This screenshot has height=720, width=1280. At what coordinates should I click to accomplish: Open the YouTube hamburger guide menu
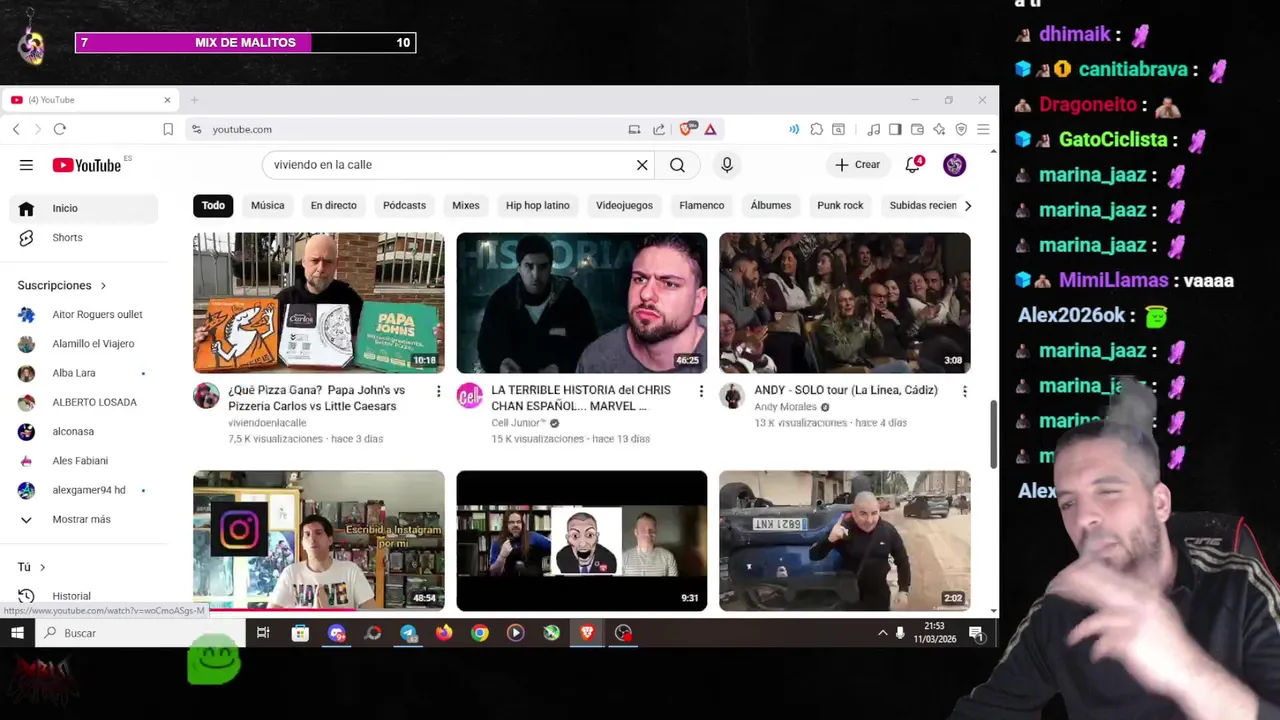pyautogui.click(x=26, y=165)
